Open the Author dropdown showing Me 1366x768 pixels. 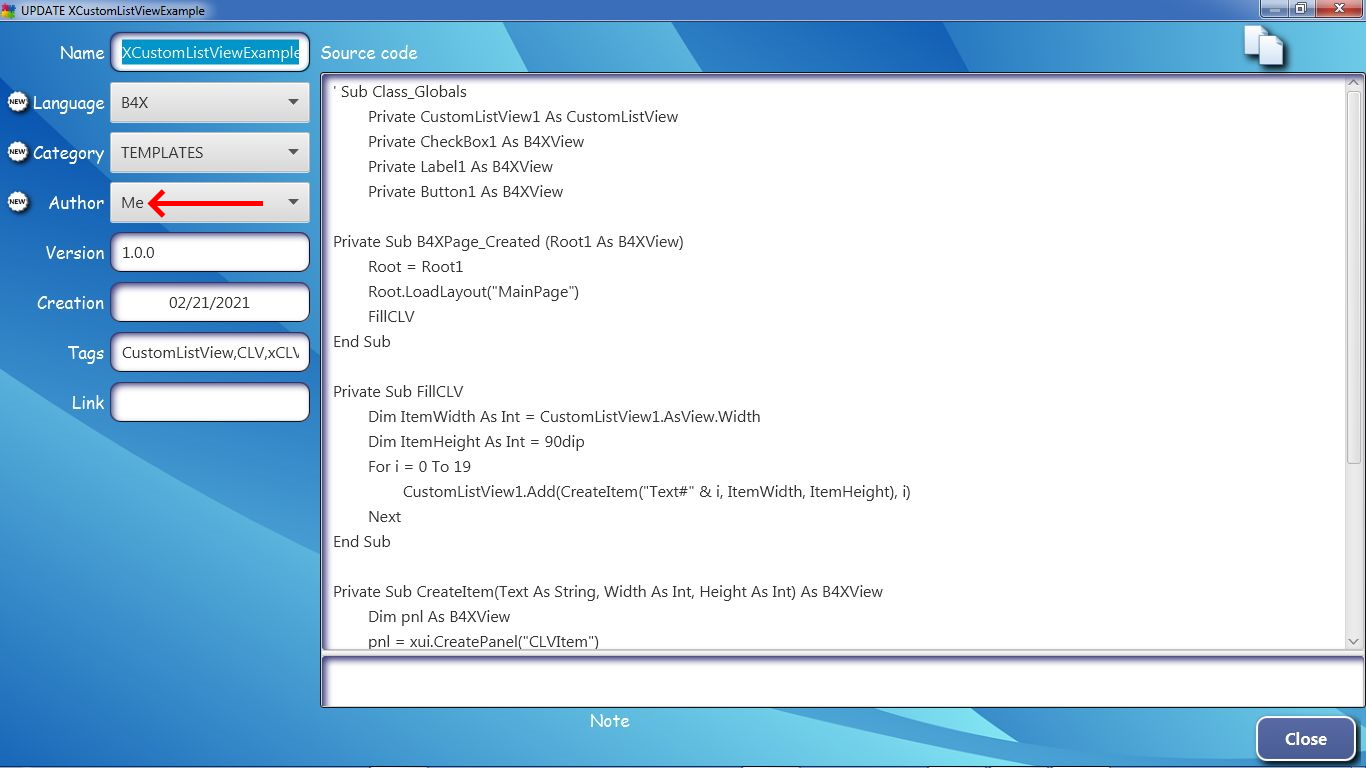point(210,202)
